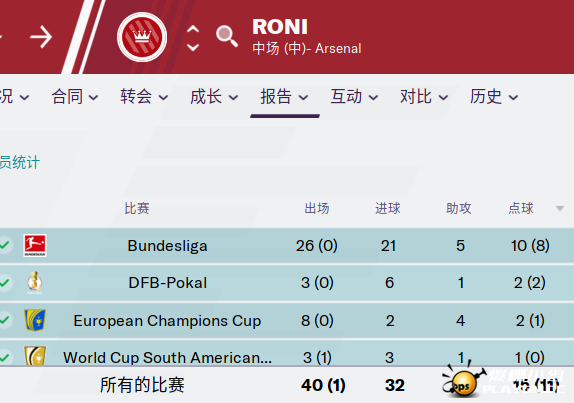
Task: Expand the 合同 dropdown menu
Action: click(x=75, y=97)
